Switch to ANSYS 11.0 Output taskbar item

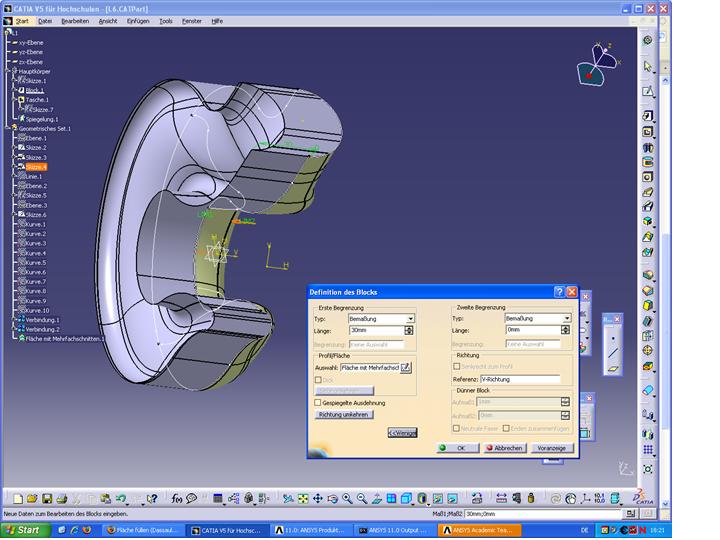pos(393,530)
